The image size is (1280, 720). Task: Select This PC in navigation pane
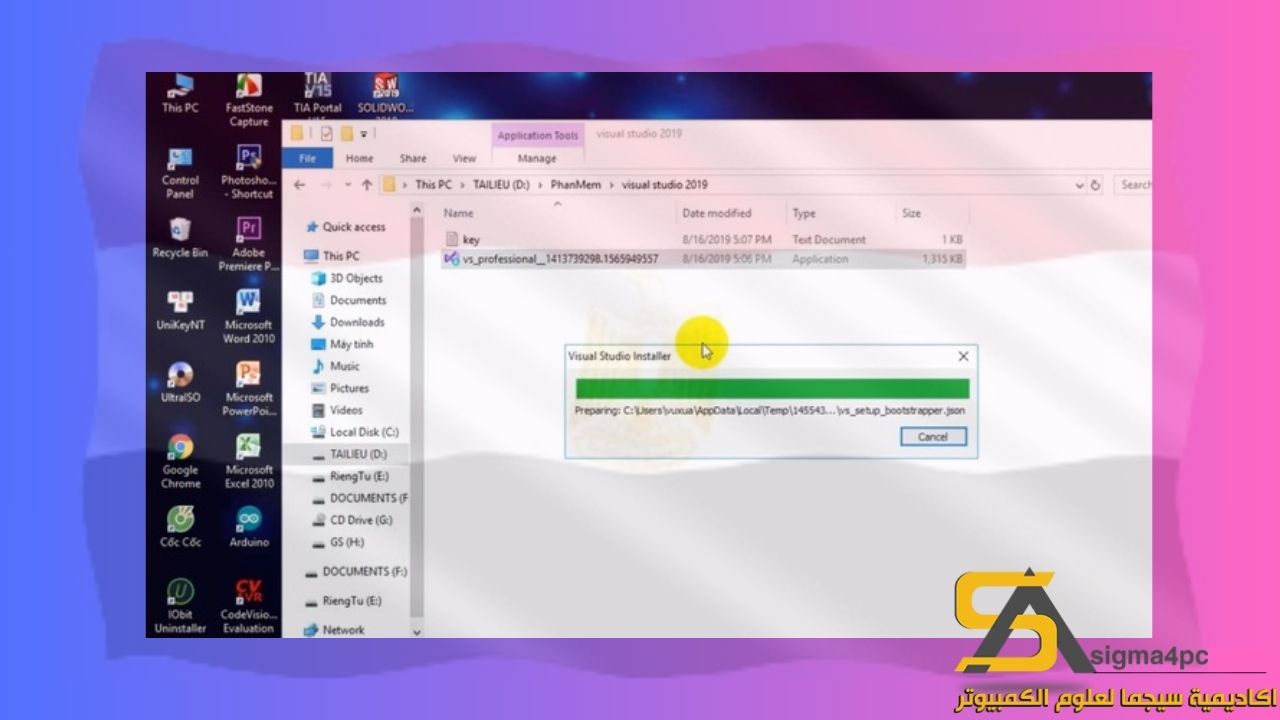click(332, 256)
